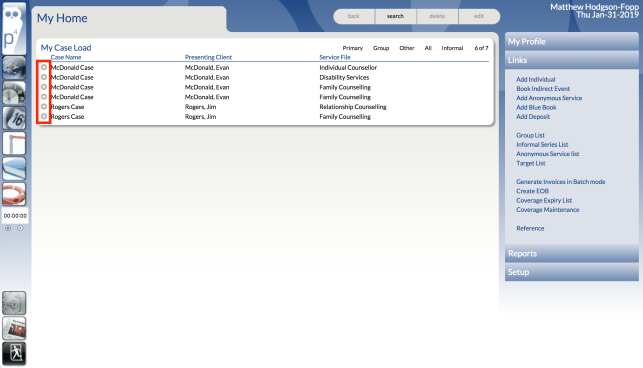Open the Reference link
This screenshot has height=368, width=643.
pos(530,229)
